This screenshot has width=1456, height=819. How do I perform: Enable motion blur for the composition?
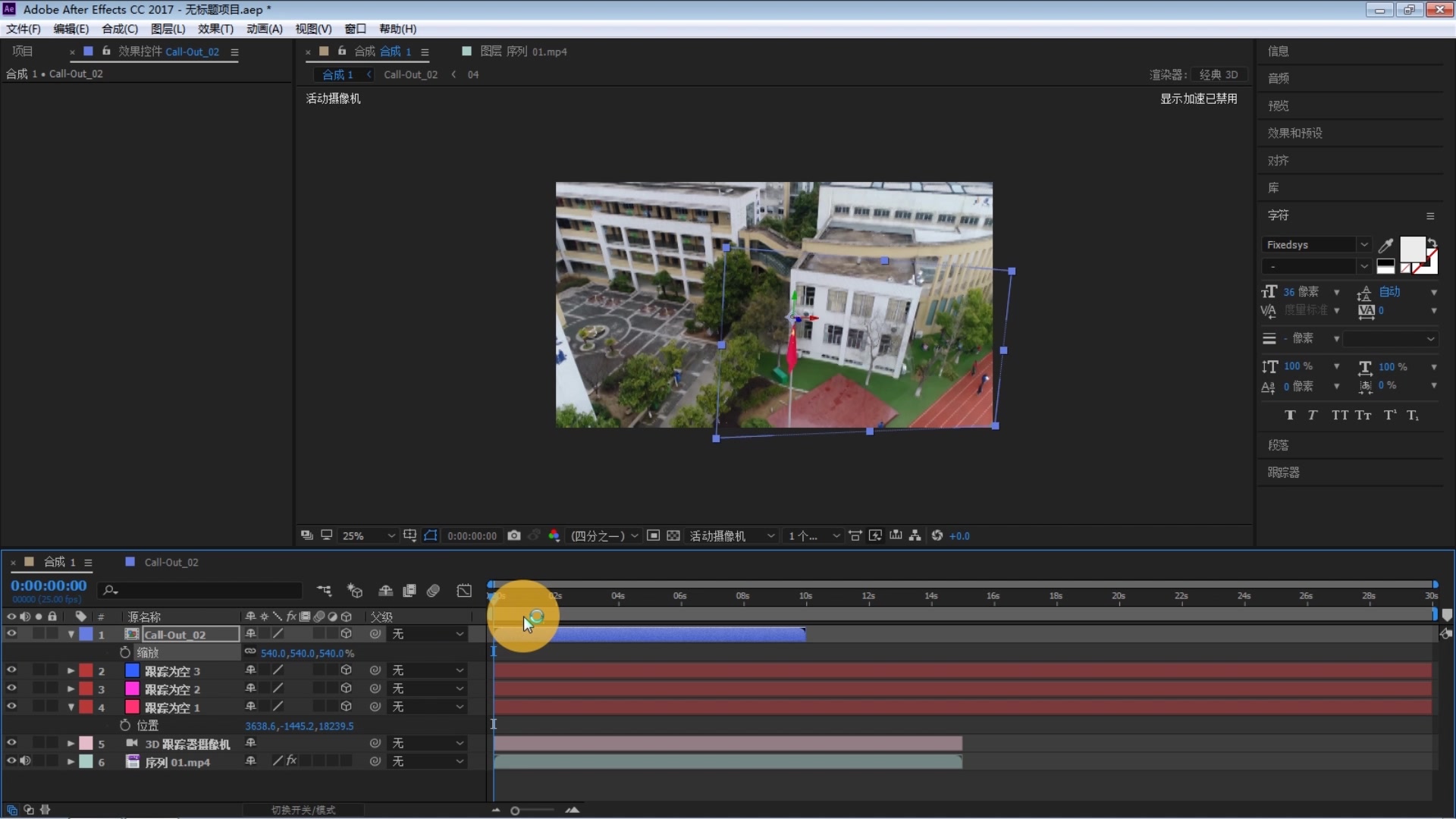[433, 591]
